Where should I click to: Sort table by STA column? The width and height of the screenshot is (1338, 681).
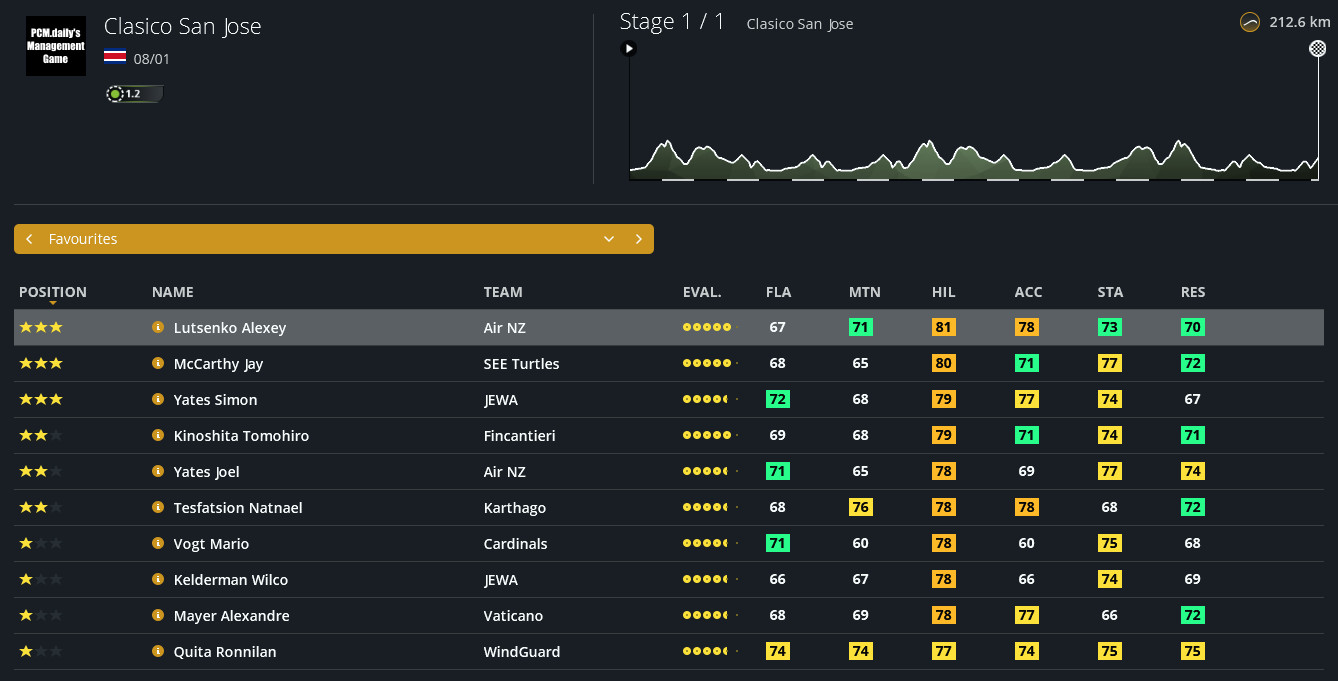pyautogui.click(x=1110, y=292)
